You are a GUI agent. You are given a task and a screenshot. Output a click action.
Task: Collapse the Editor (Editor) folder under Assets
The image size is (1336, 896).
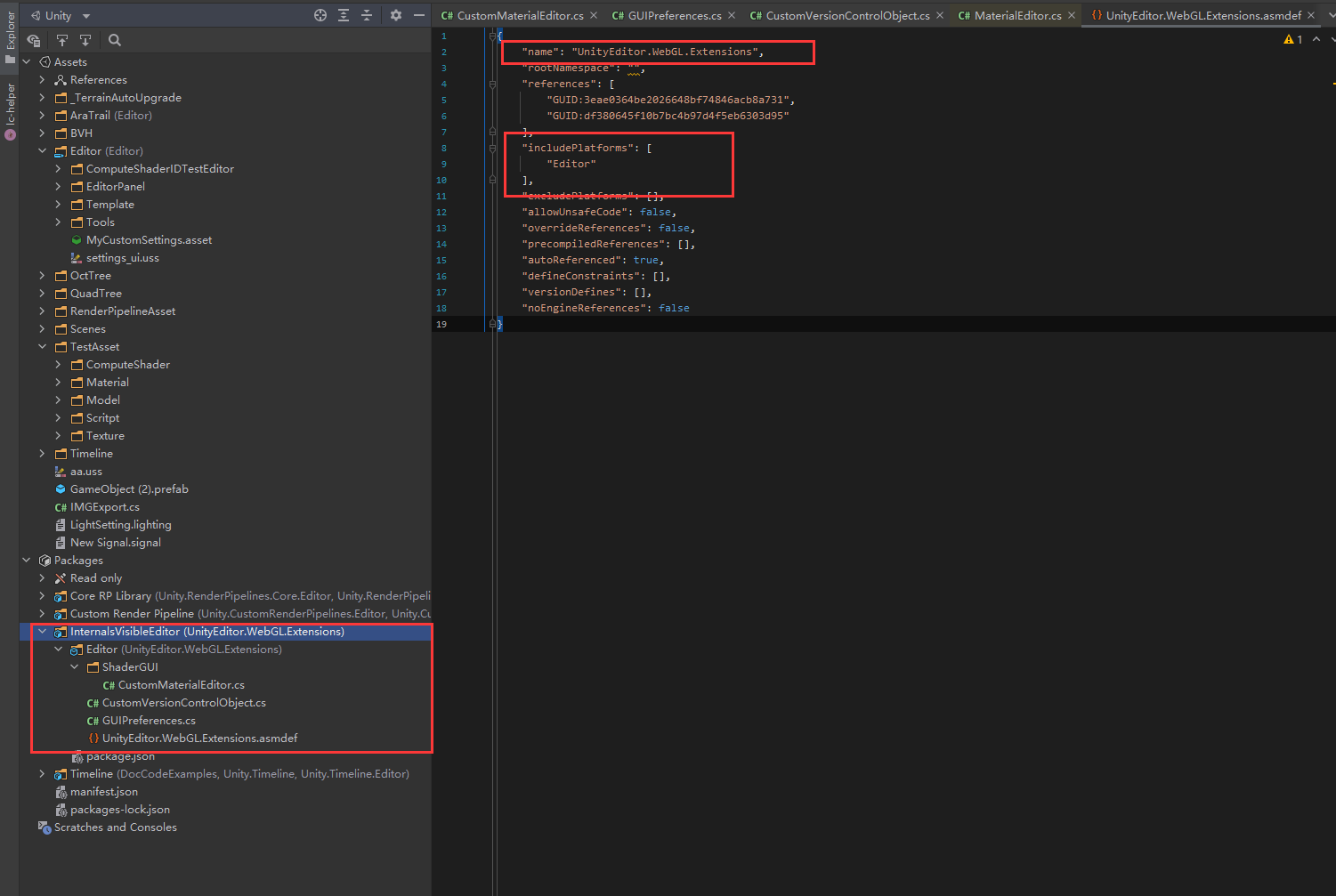(42, 151)
